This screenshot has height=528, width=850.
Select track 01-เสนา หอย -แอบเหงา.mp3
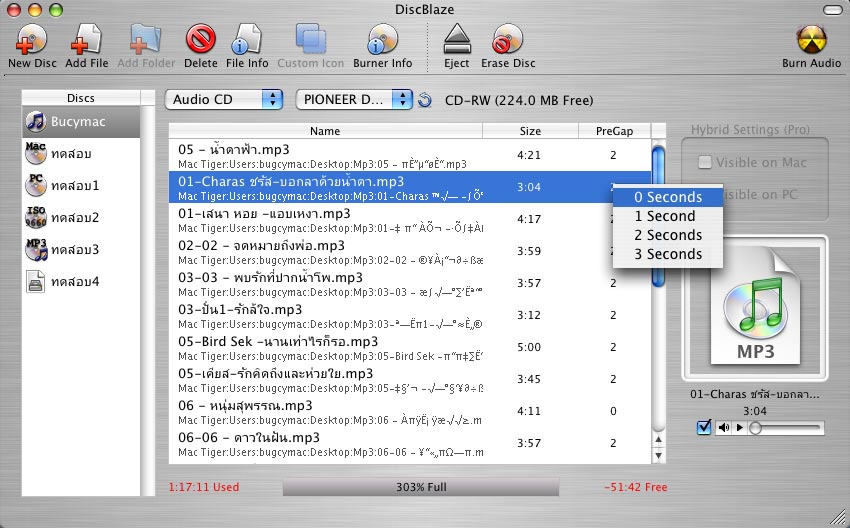click(x=410, y=219)
